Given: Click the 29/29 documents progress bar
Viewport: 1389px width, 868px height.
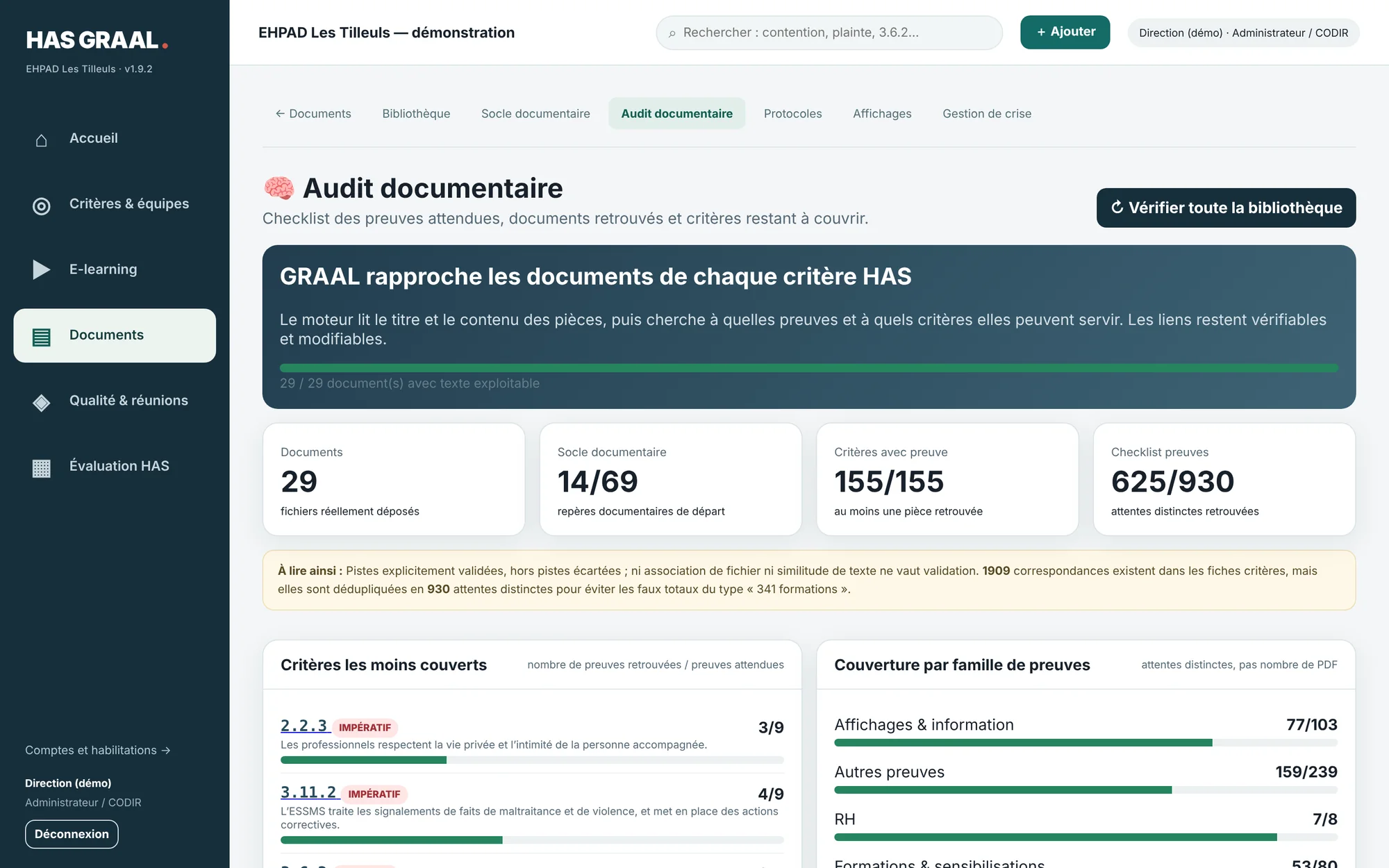Looking at the screenshot, I should click(808, 368).
